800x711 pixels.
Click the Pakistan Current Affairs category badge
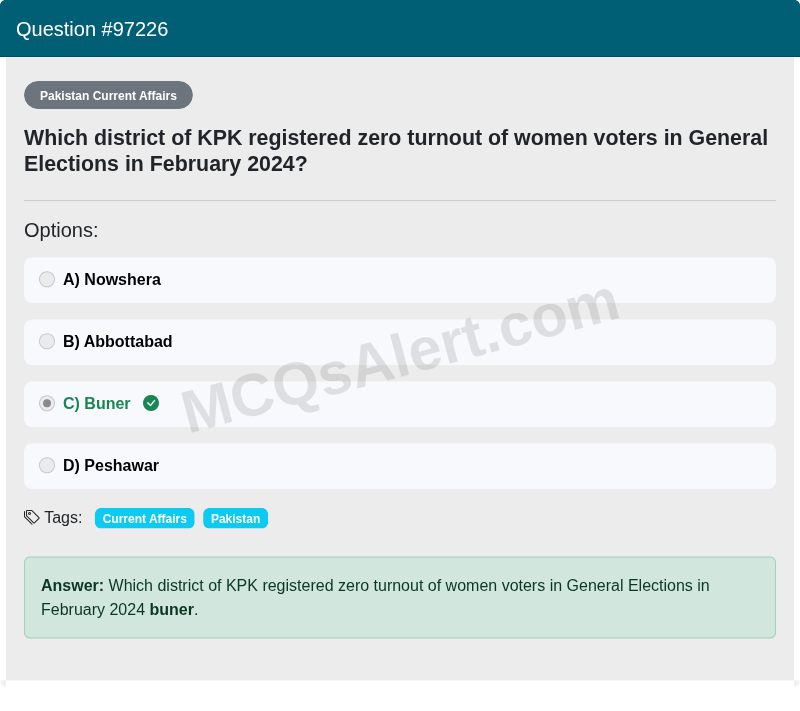click(x=108, y=95)
